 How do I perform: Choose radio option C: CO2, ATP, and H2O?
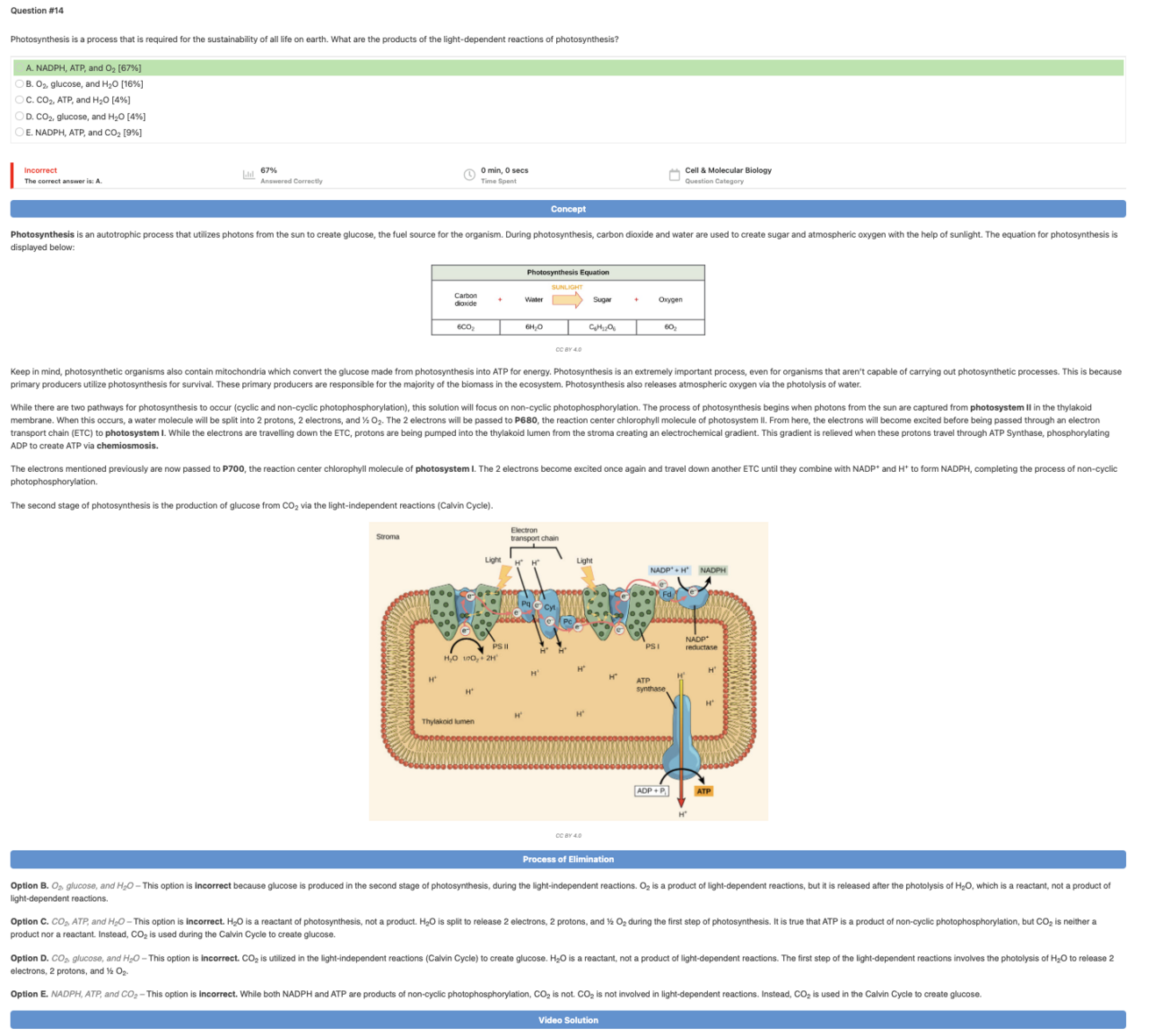click(19, 100)
